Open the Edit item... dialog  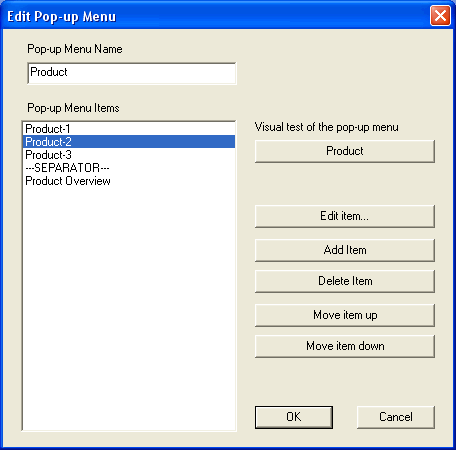[x=345, y=216]
